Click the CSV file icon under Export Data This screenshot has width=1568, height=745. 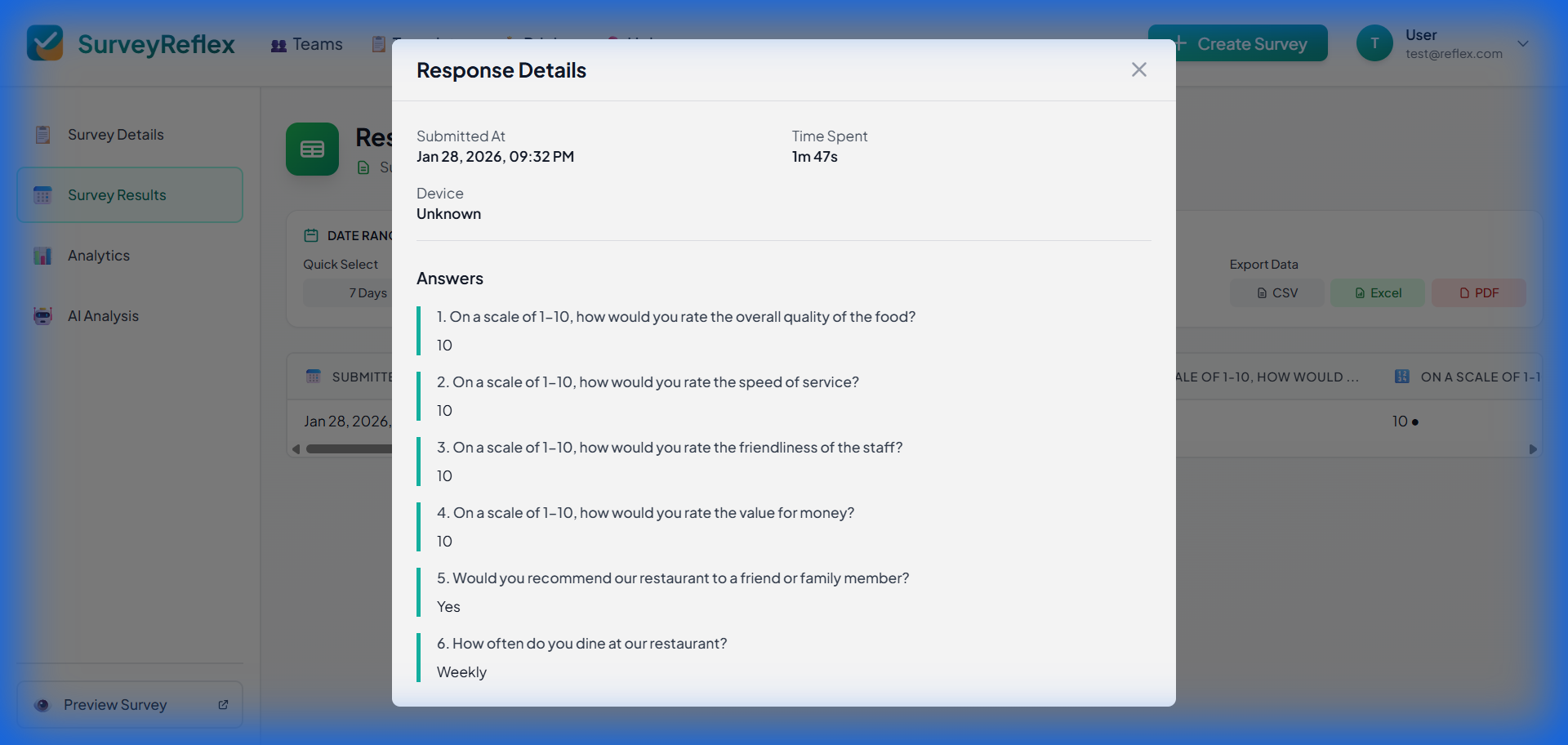click(x=1263, y=292)
